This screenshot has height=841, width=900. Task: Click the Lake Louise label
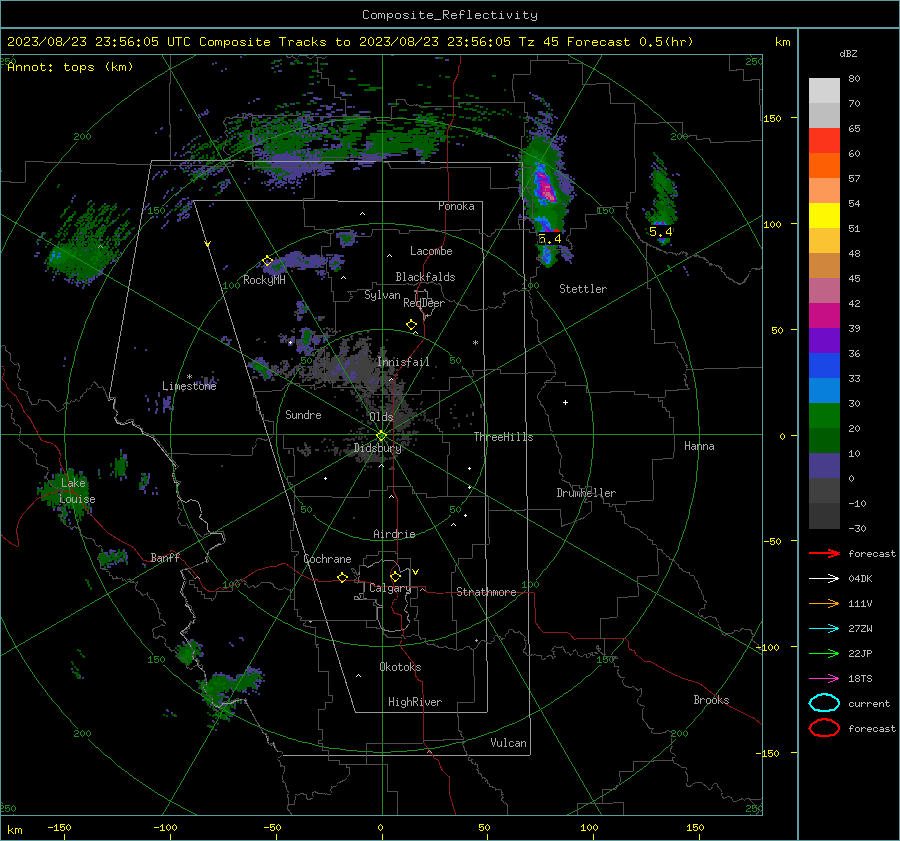point(77,491)
